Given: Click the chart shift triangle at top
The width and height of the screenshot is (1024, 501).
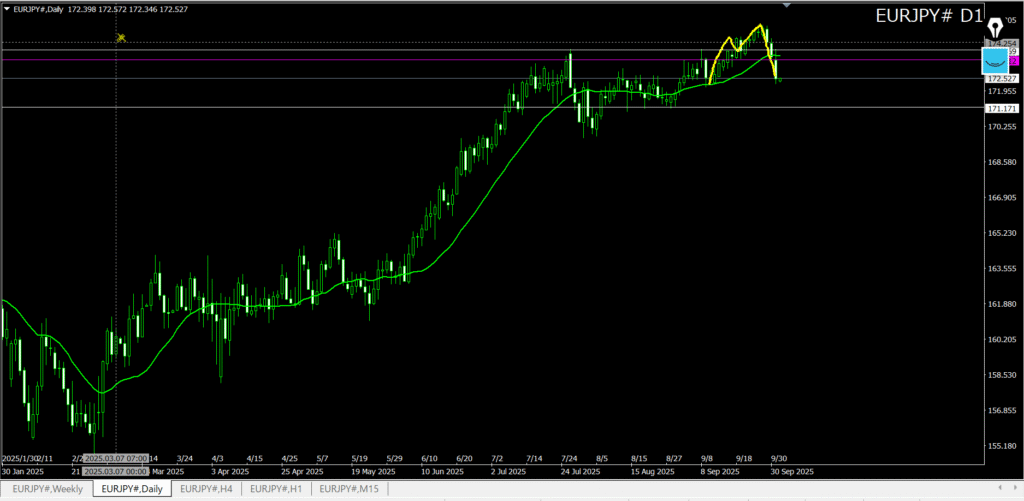Looking at the screenshot, I should (x=791, y=6).
